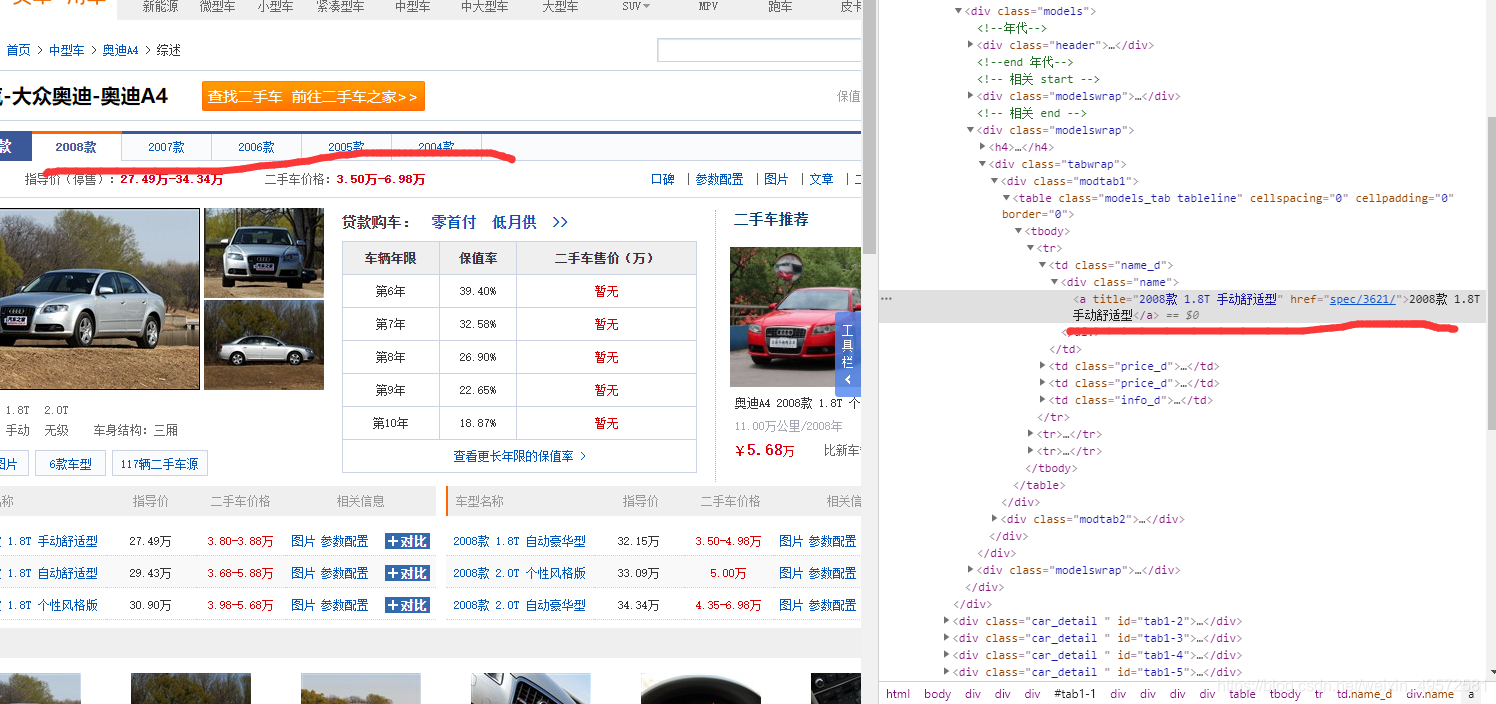Viewport: 1496px width, 704px height.
Task: Click the 第10年 table cell
Action: tap(391, 423)
